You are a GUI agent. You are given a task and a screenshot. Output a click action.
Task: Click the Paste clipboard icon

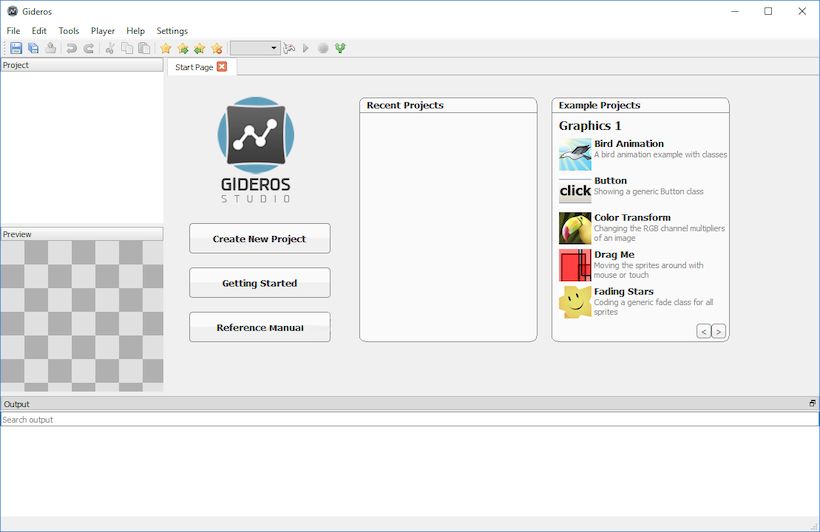pyautogui.click(x=144, y=49)
